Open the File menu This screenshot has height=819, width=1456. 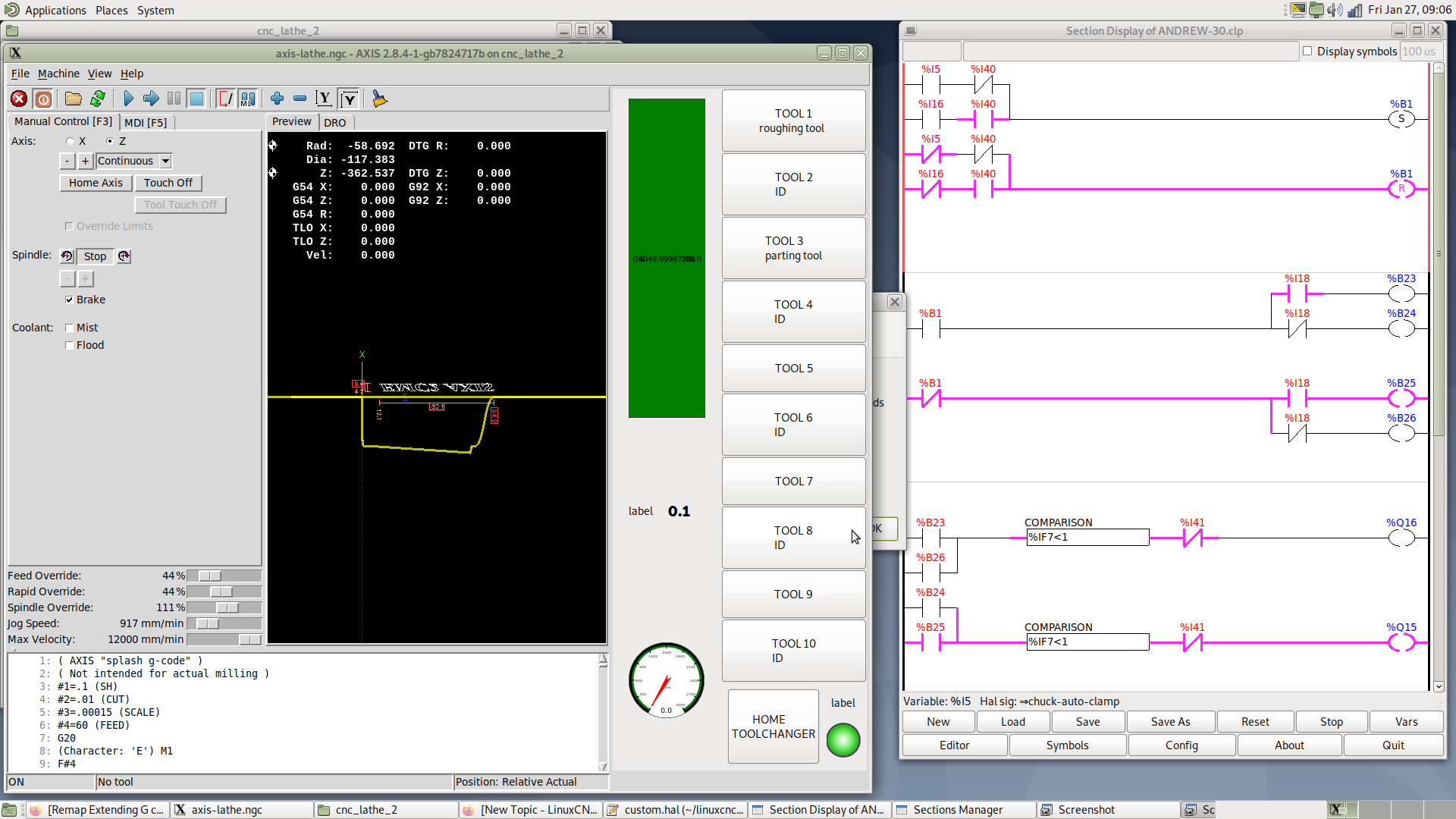20,74
